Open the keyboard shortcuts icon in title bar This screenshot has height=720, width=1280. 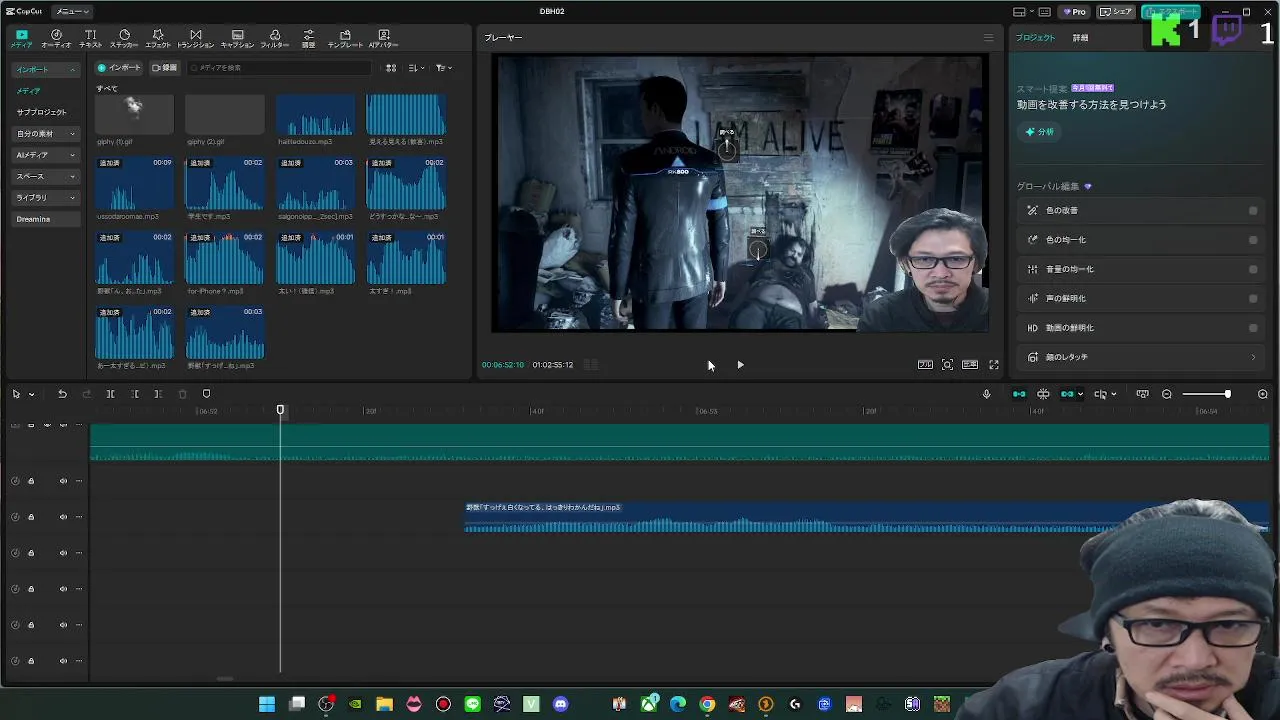click(x=1044, y=12)
